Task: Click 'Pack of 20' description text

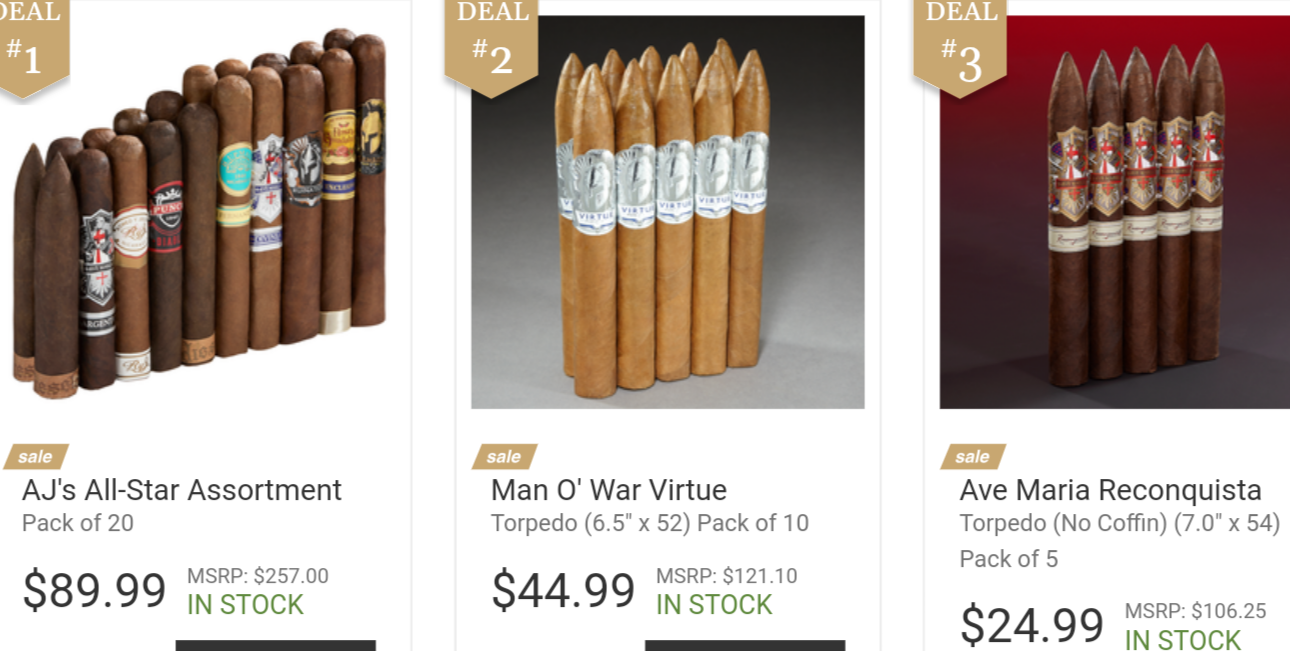Action: (x=78, y=523)
